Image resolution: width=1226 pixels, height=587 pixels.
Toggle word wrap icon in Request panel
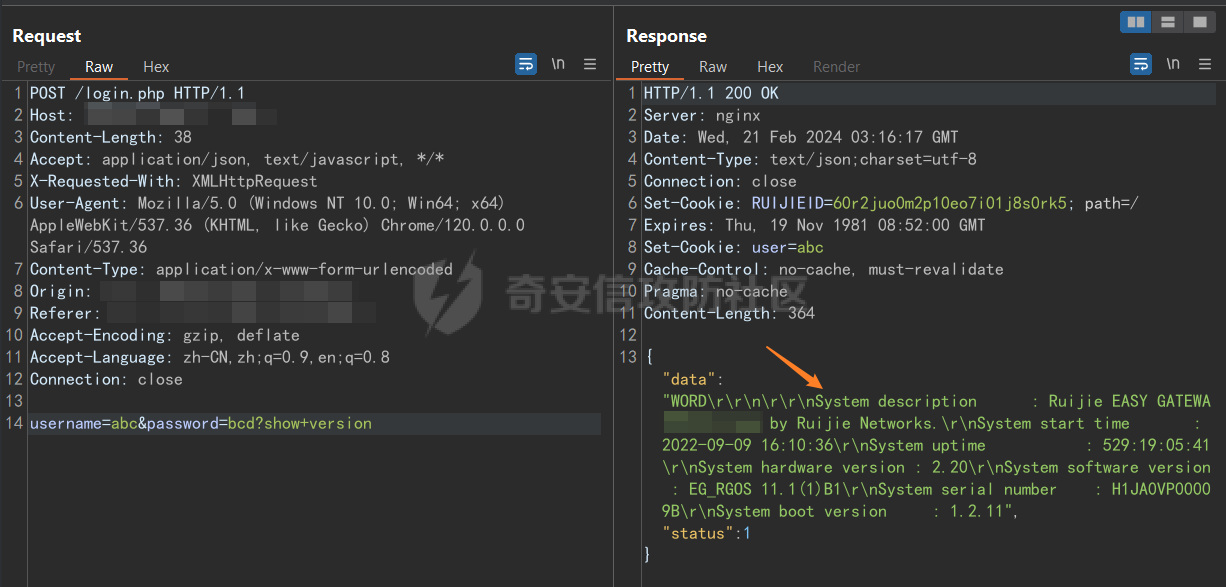(526, 64)
